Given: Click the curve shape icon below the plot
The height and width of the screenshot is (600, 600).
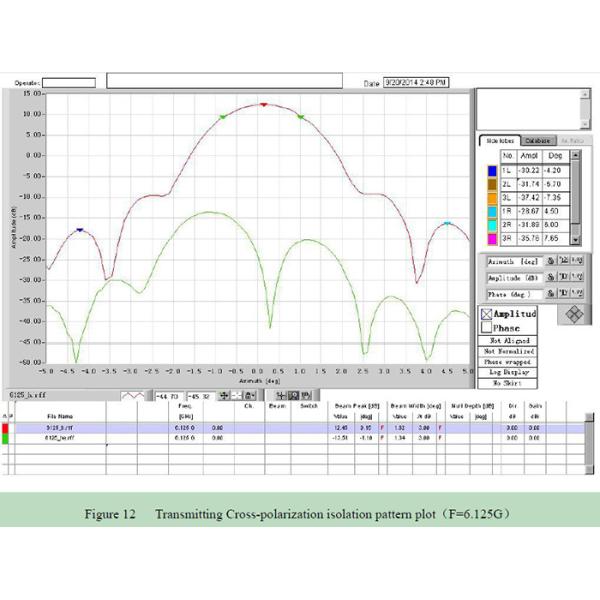Looking at the screenshot, I should tap(131, 395).
